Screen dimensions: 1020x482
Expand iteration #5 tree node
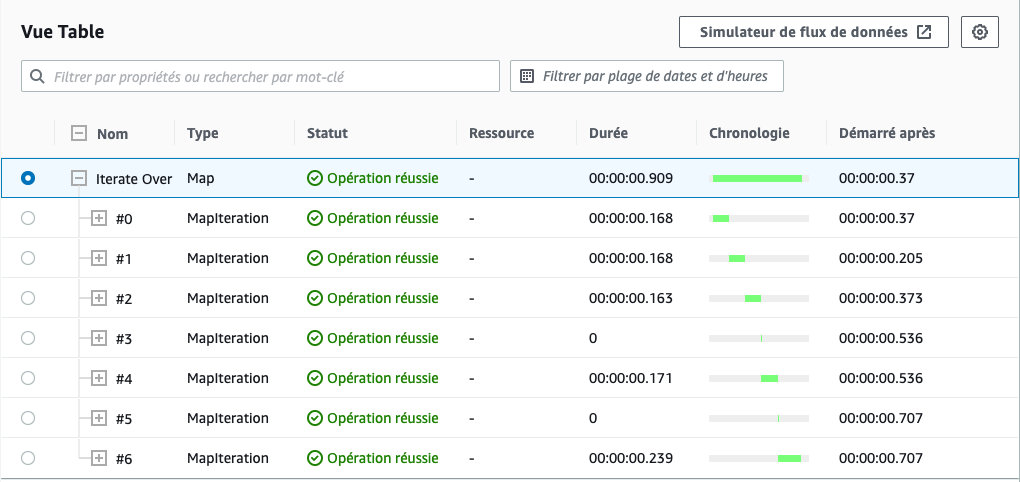click(x=98, y=418)
